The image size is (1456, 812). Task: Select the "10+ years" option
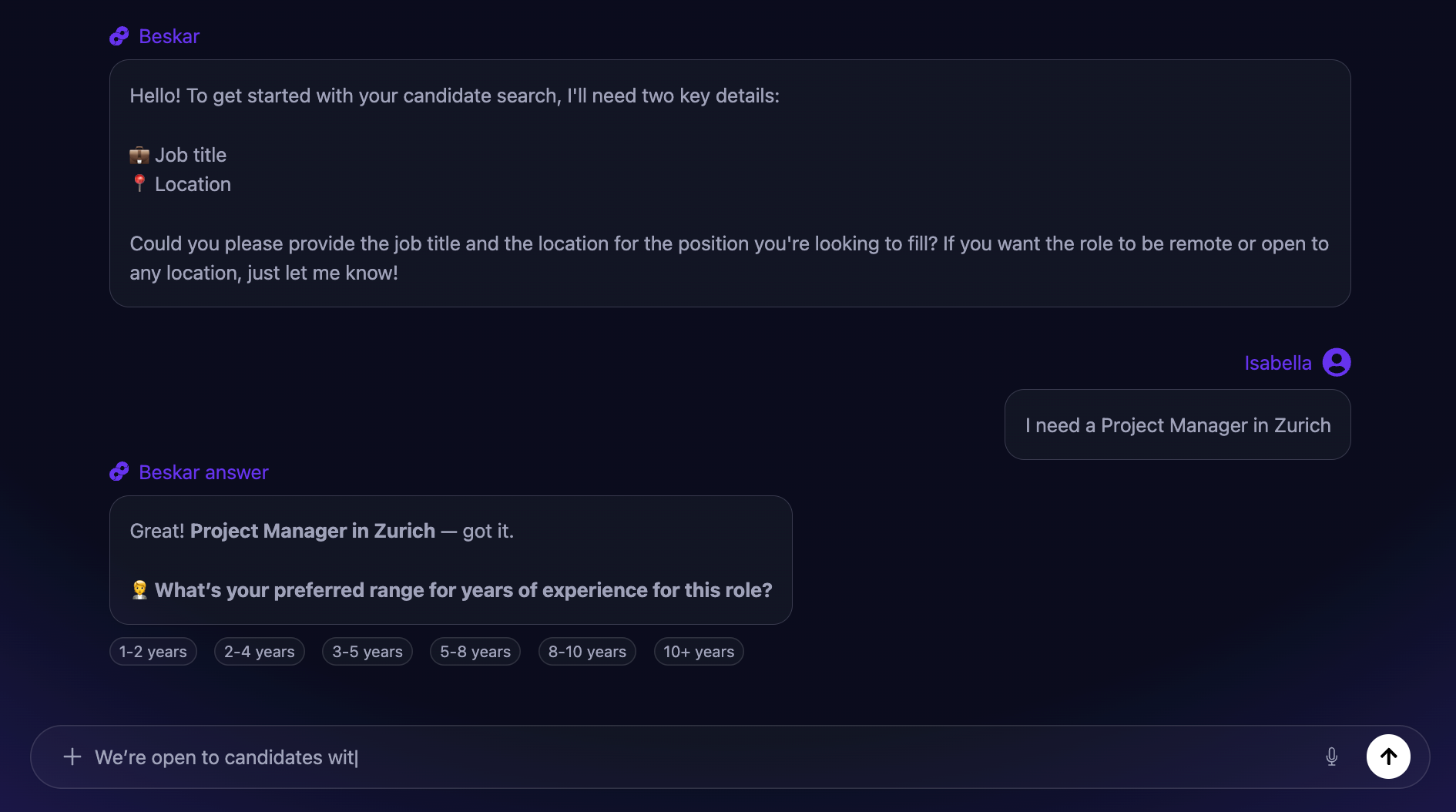(x=698, y=652)
